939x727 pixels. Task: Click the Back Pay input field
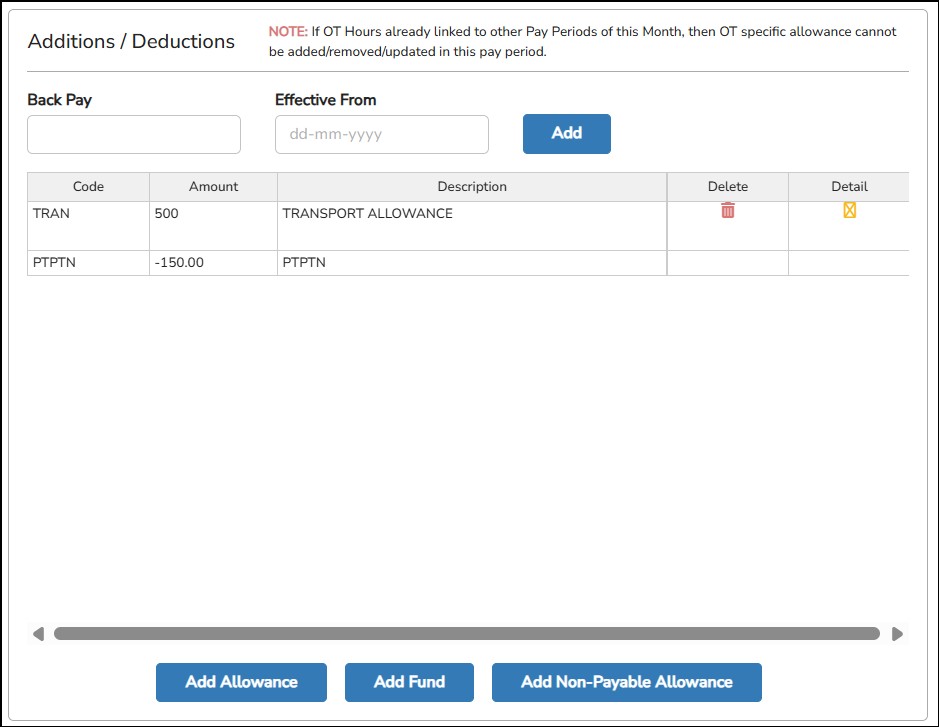click(134, 134)
